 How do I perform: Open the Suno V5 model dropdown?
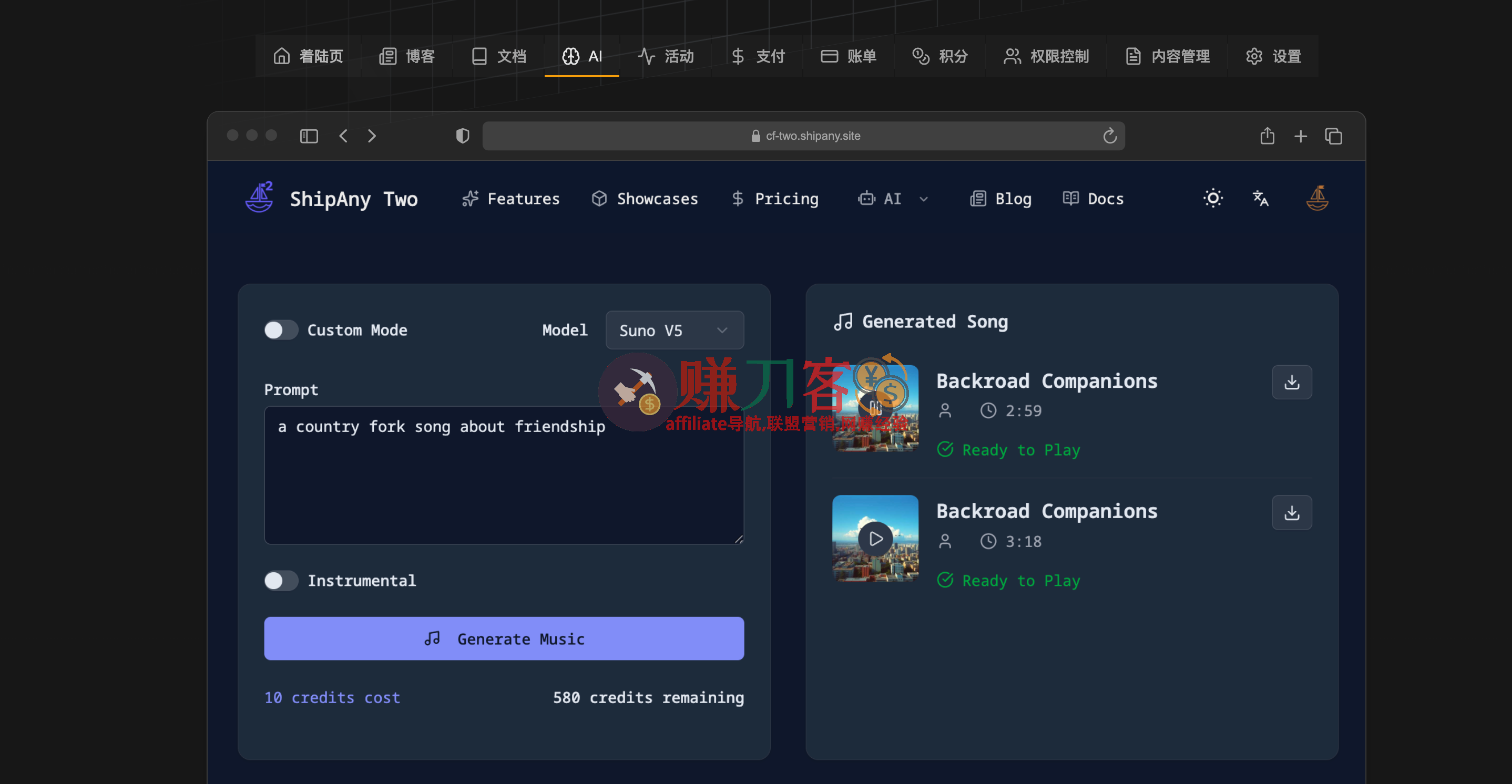click(675, 331)
